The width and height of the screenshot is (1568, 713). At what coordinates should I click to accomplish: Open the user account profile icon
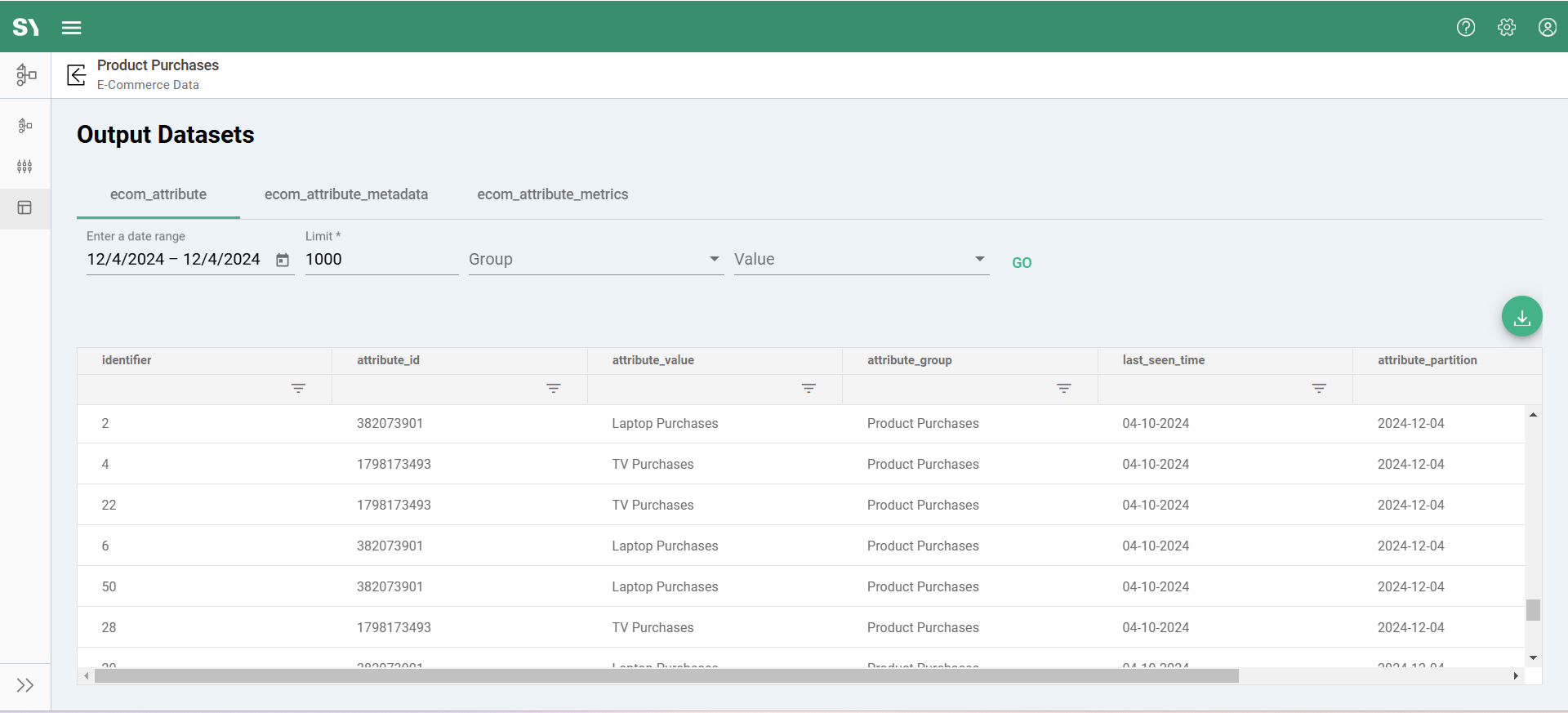(x=1547, y=28)
